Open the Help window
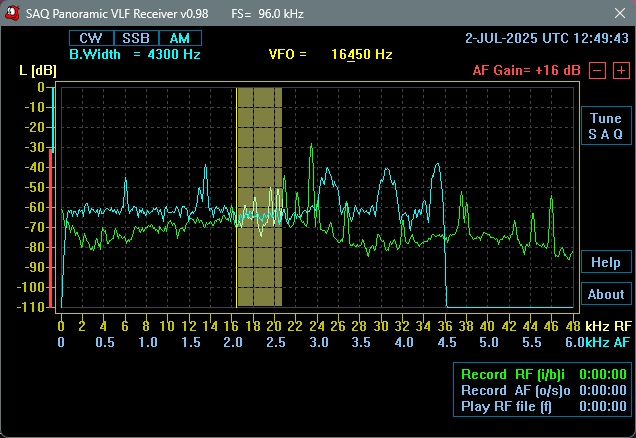This screenshot has height=438, width=636. coord(605,262)
